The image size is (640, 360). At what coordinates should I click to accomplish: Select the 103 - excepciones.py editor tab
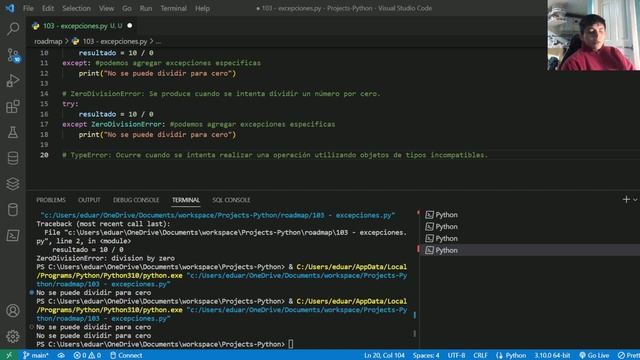pos(82,26)
